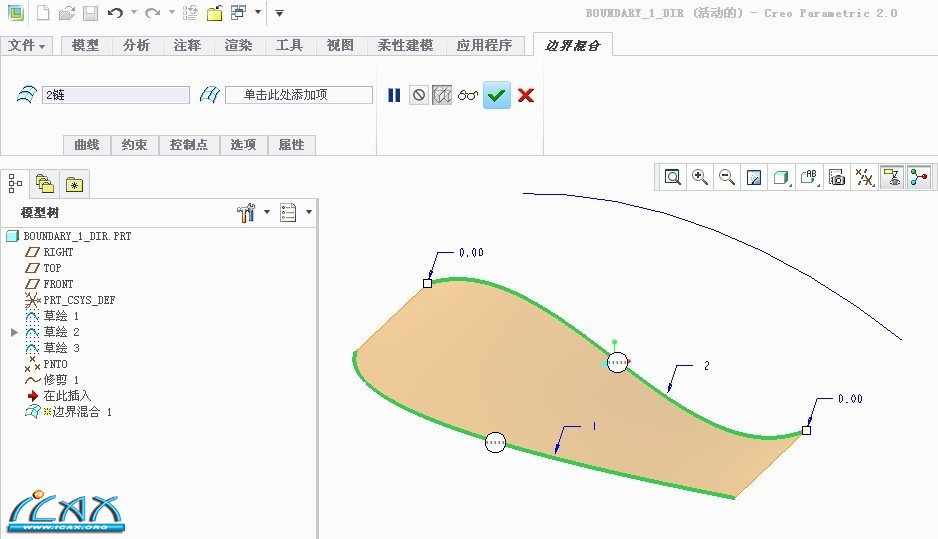Click the folder window icon in quick access
Screen dimensions: 938x539
click(214, 13)
